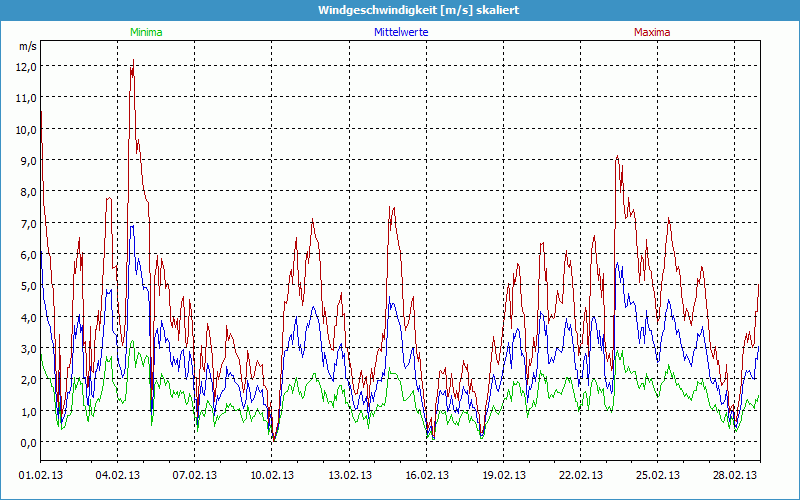Click the 19.02.13 date label
This screenshot has width=800, height=500.
[504, 475]
